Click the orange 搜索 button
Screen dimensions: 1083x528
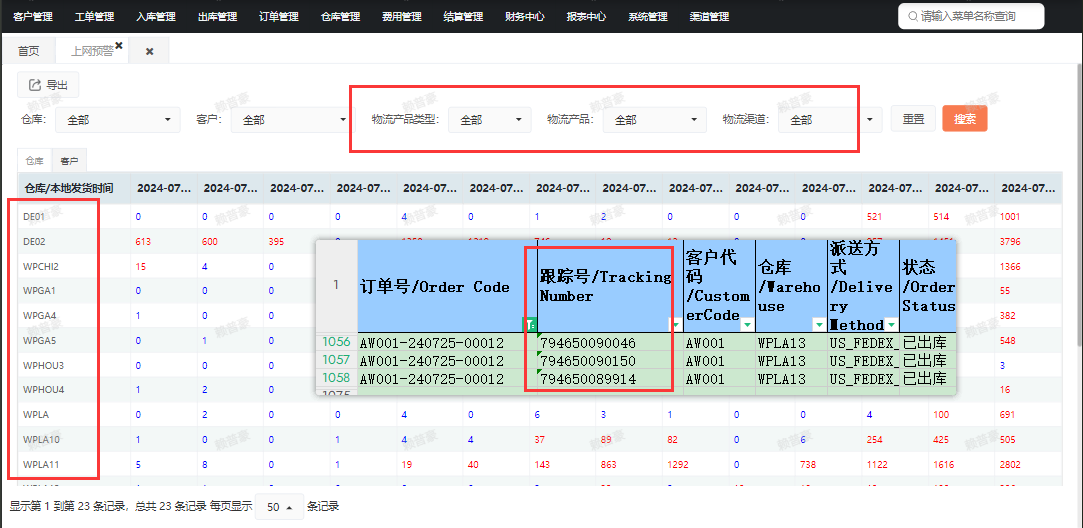coord(965,119)
